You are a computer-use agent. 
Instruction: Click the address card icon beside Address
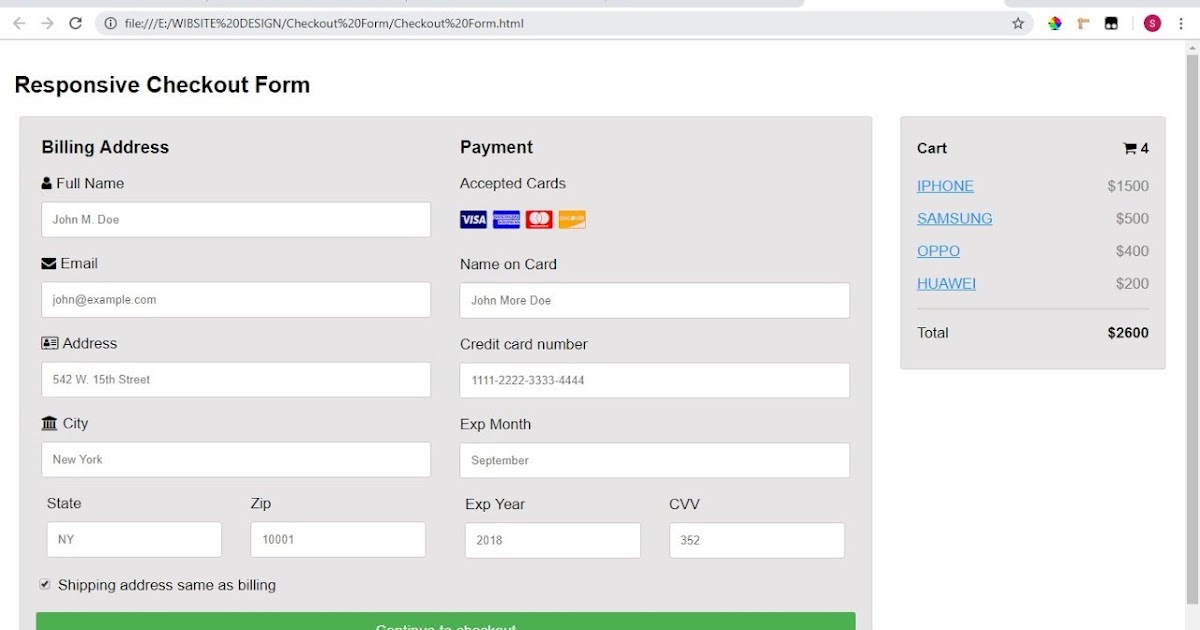point(51,343)
